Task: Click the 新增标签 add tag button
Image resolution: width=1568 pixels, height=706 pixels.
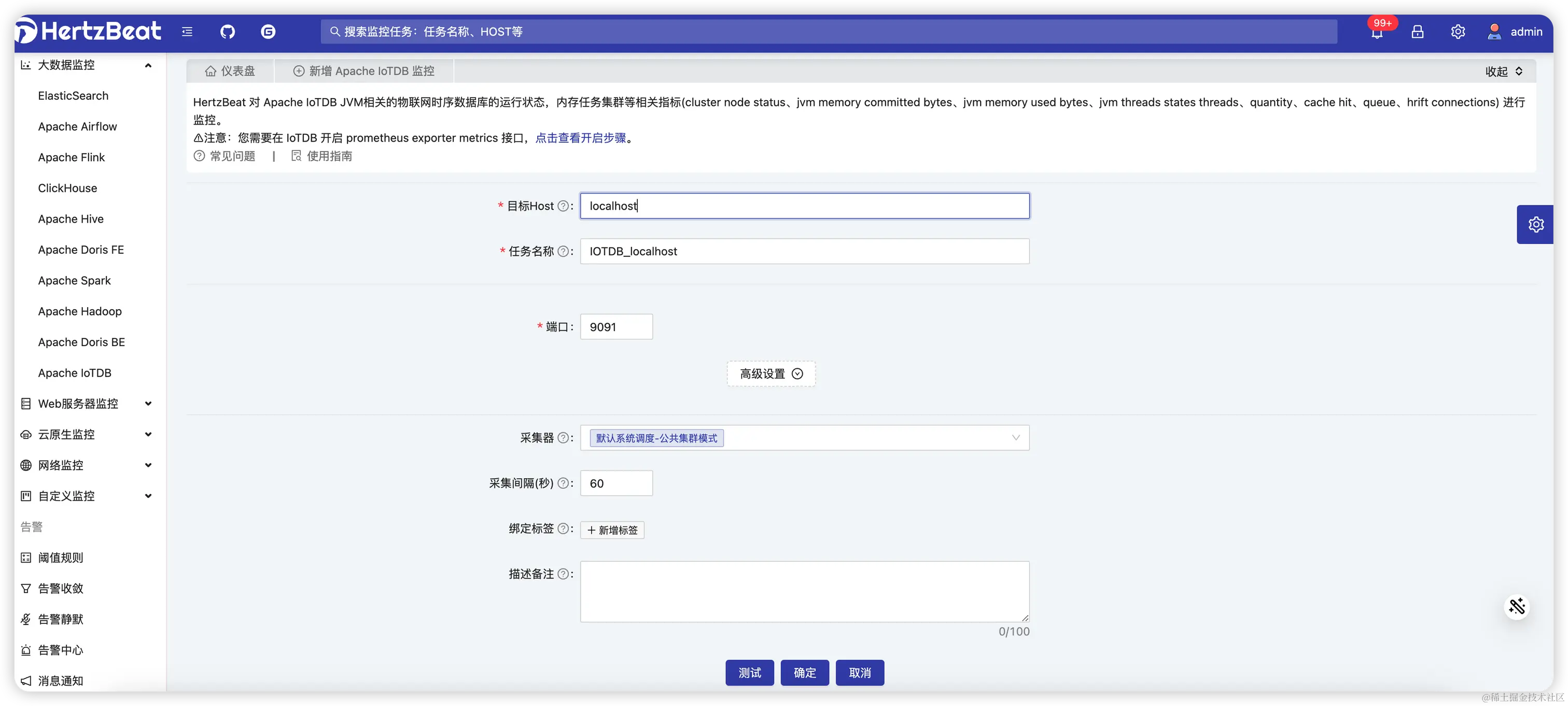Action: click(612, 530)
